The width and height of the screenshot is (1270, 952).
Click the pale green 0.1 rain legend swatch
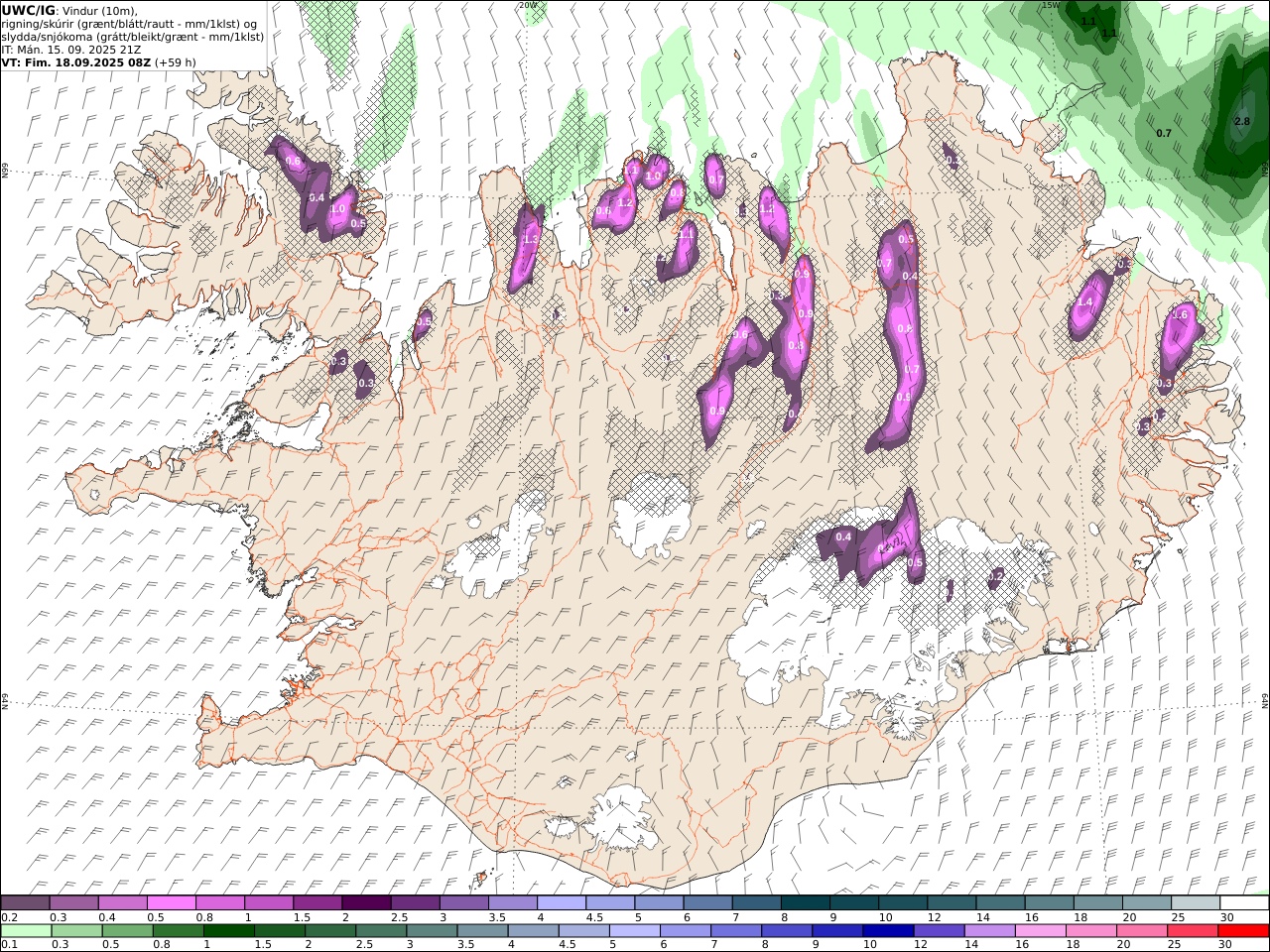[x=26, y=931]
